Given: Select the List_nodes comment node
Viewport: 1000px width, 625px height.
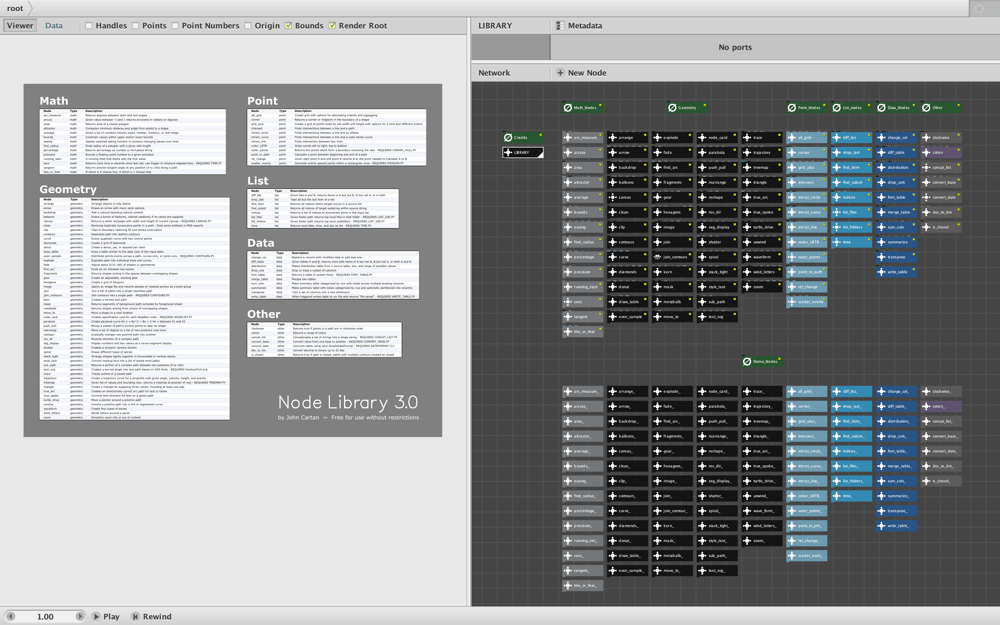Looking at the screenshot, I should (x=851, y=108).
